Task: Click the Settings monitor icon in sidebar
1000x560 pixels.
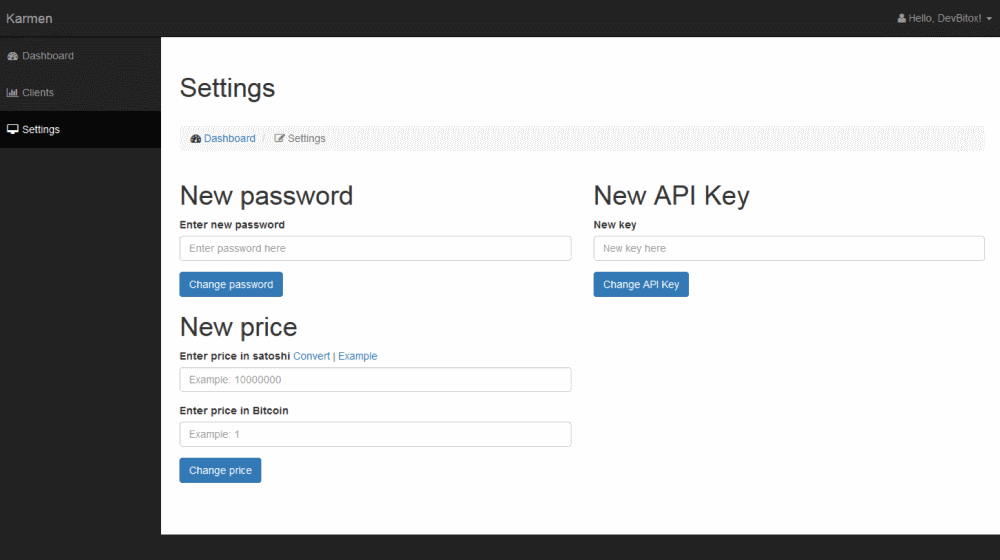Action: pos(12,129)
